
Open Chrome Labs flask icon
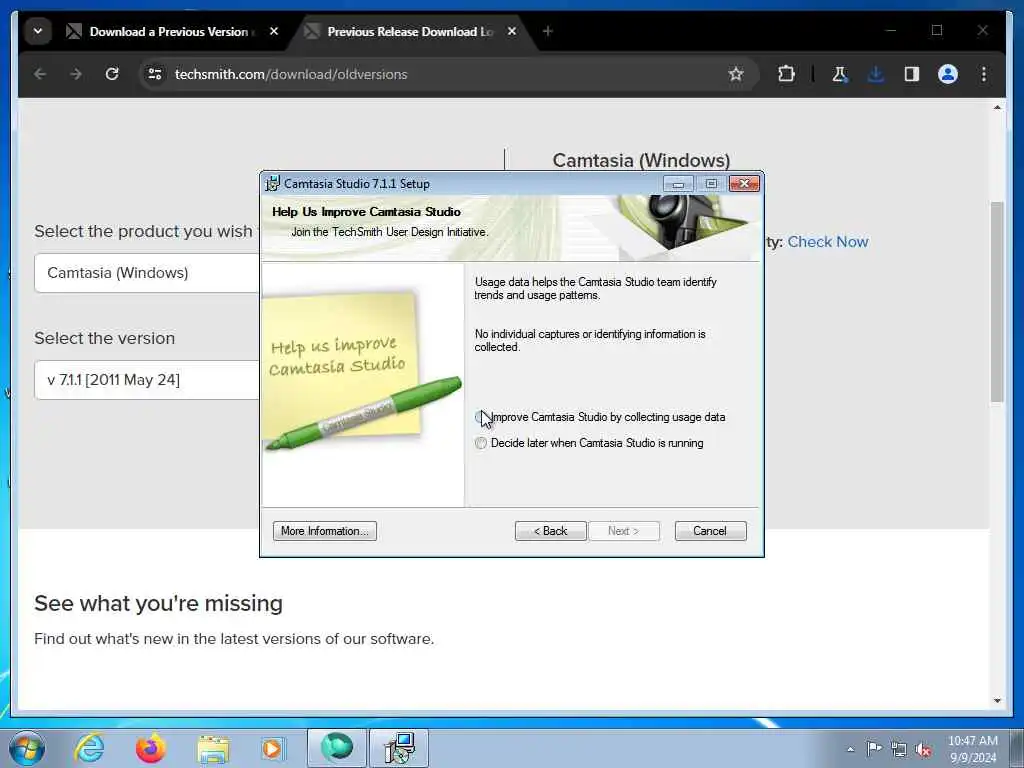pyautogui.click(x=840, y=74)
